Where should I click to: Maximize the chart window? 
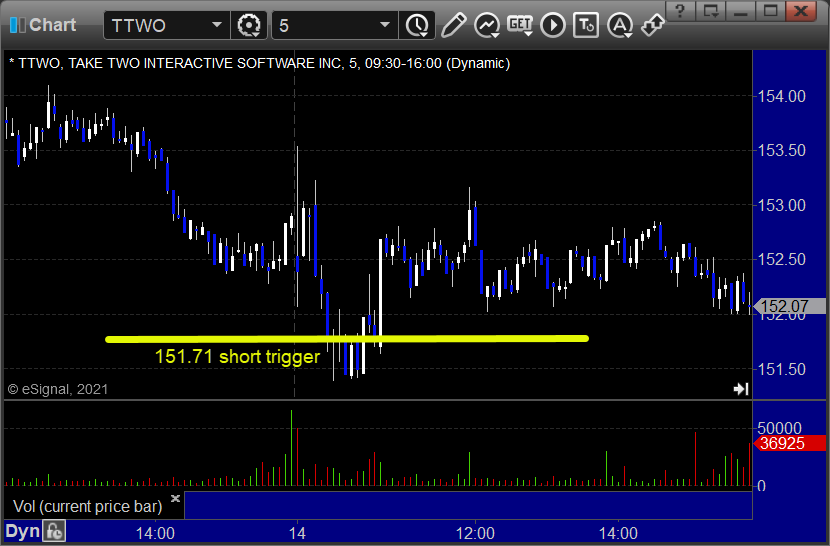coord(770,11)
